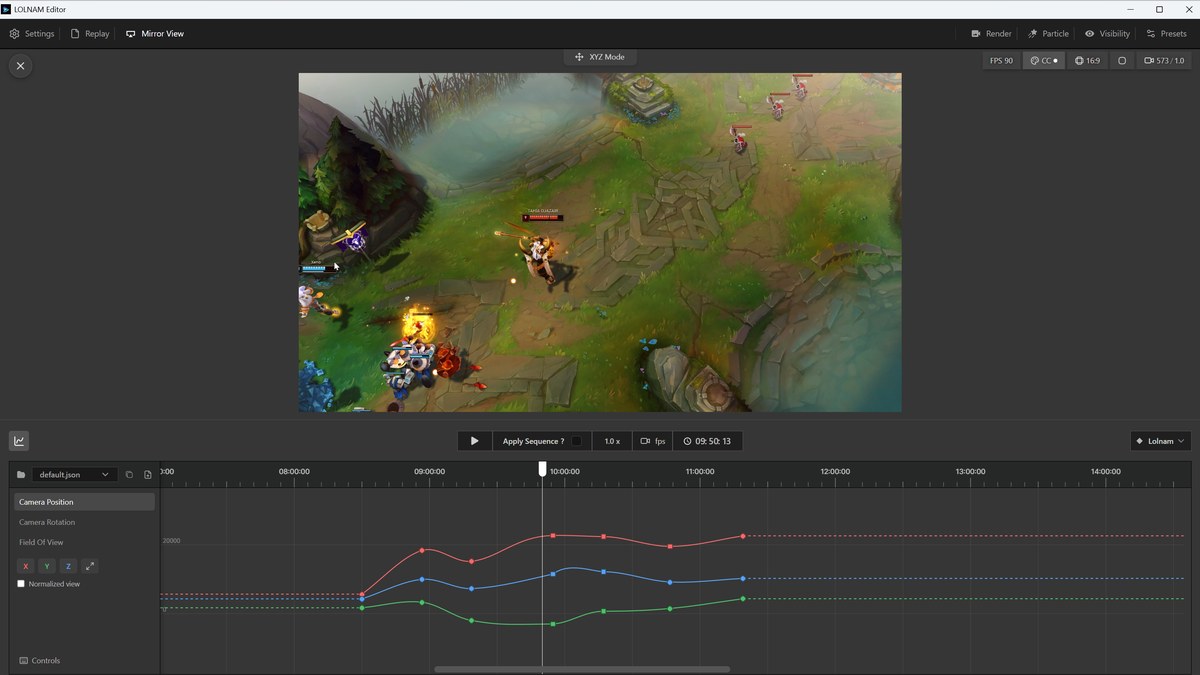Image resolution: width=1200 pixels, height=675 pixels.
Task: Switch to Mirror View
Action: pos(155,33)
